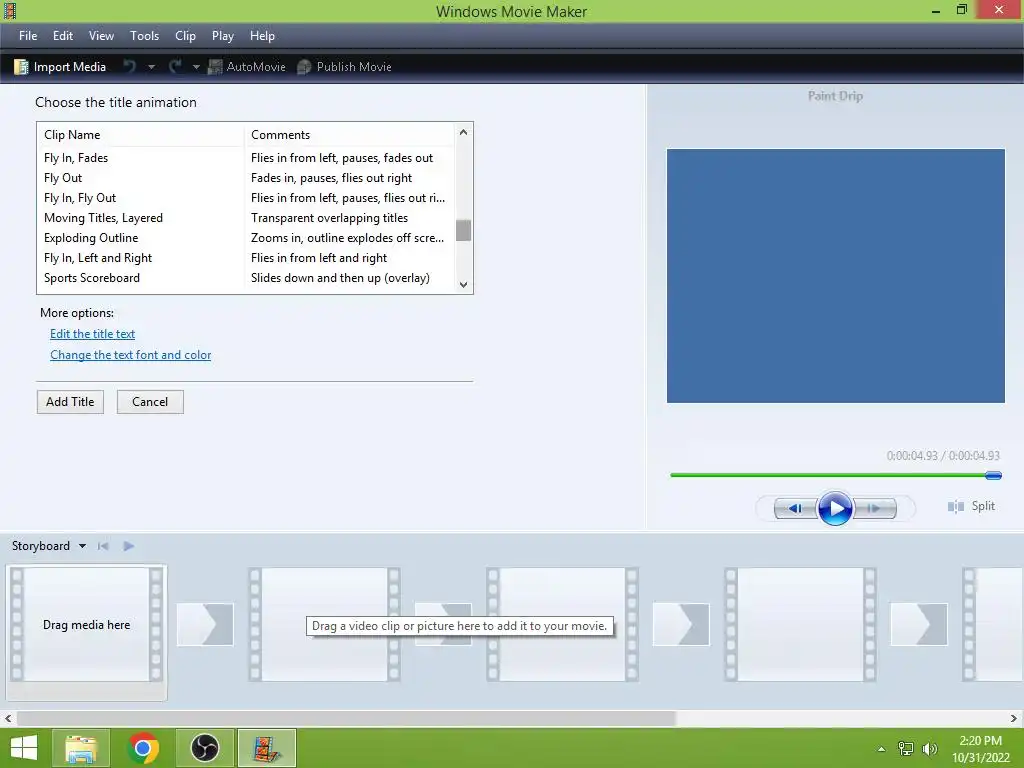This screenshot has height=768, width=1024.
Task: Click the second empty storyboard cell
Action: (x=324, y=625)
